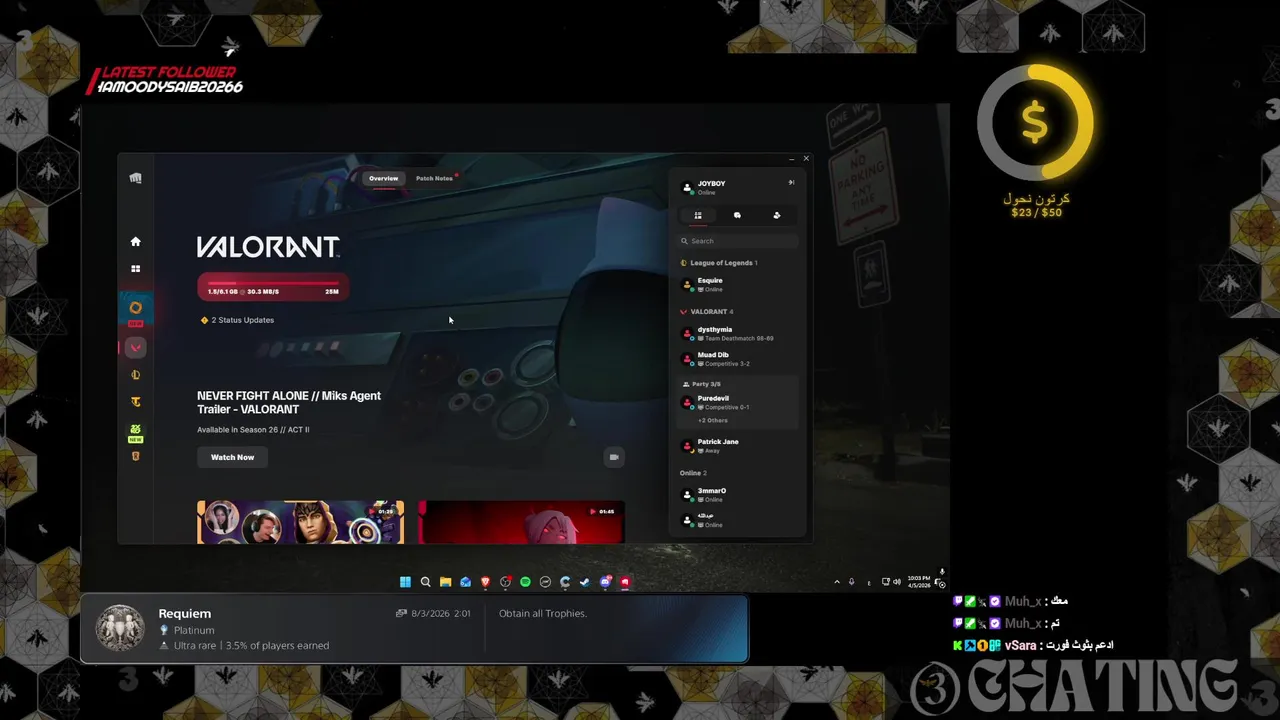Open the Mail taskbar icon

point(465,582)
